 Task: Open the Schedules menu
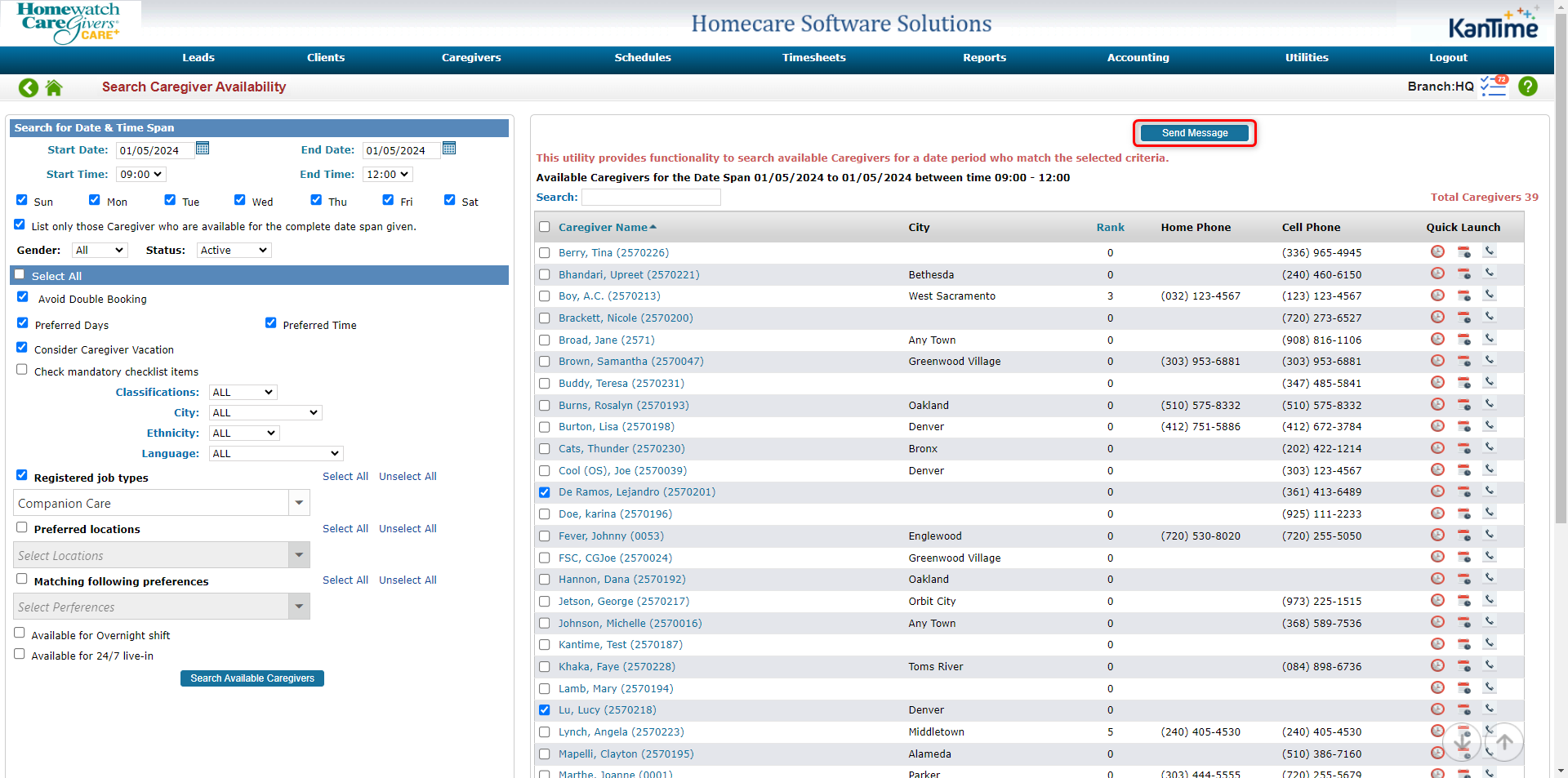tap(642, 58)
